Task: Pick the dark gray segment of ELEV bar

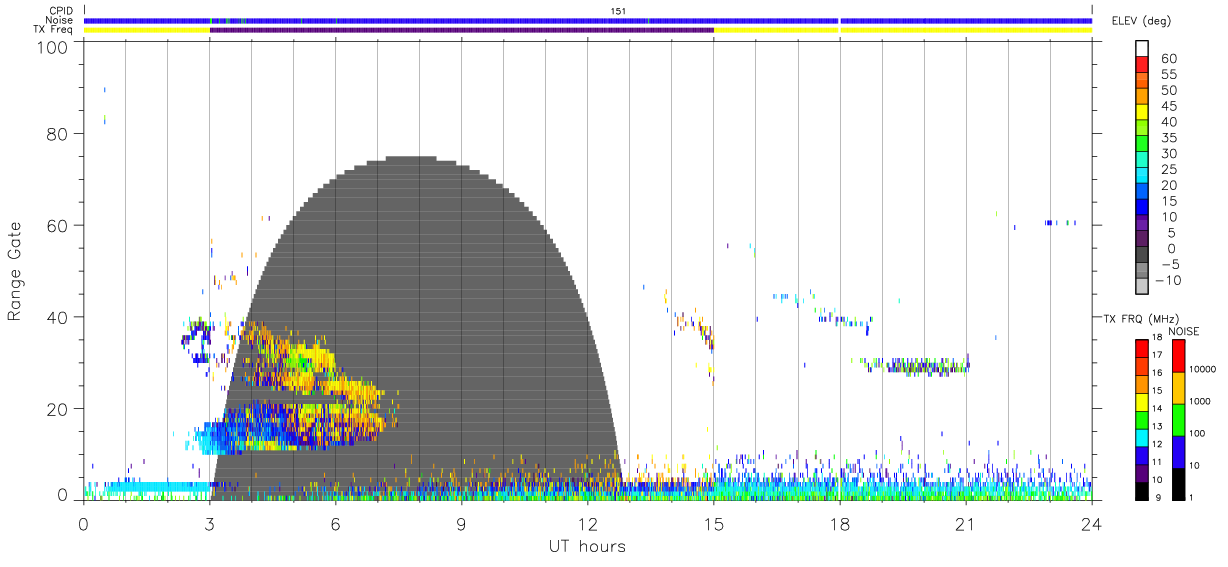Action: pos(1143,254)
